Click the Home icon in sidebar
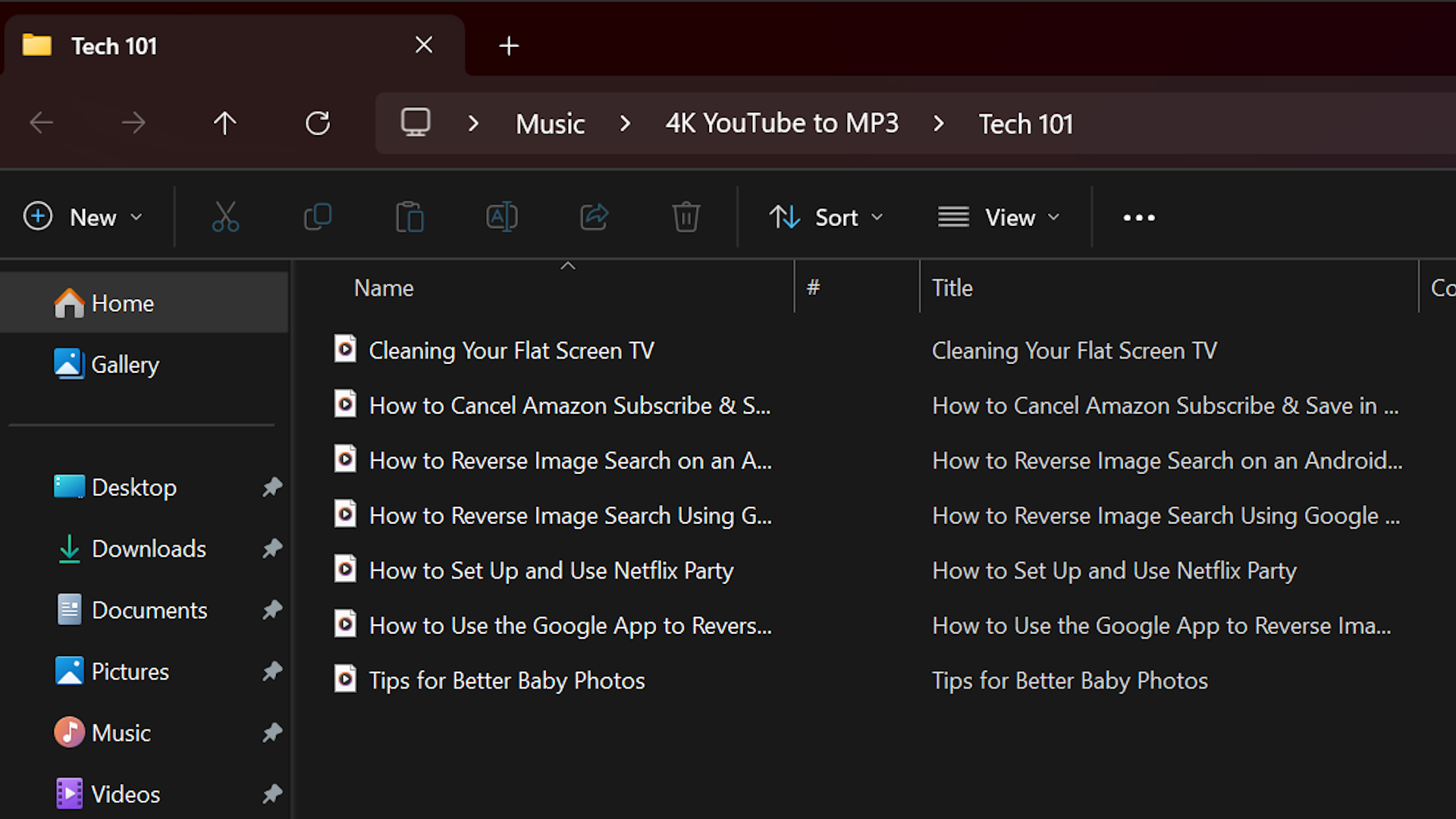 tap(69, 303)
